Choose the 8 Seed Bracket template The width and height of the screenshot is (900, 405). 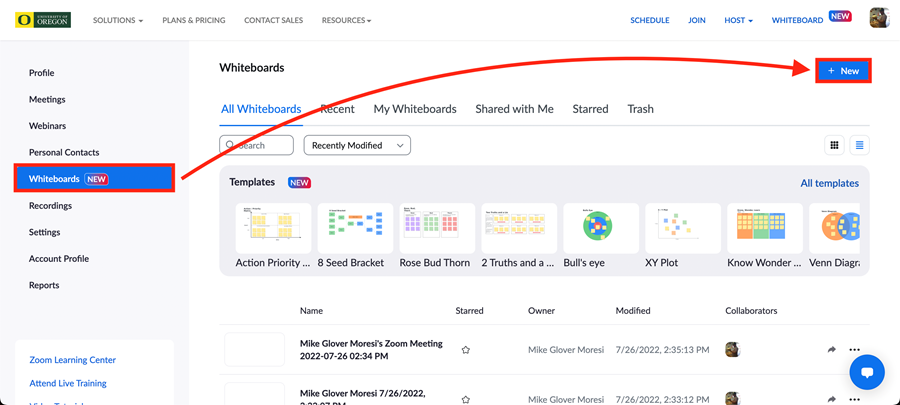[355, 228]
